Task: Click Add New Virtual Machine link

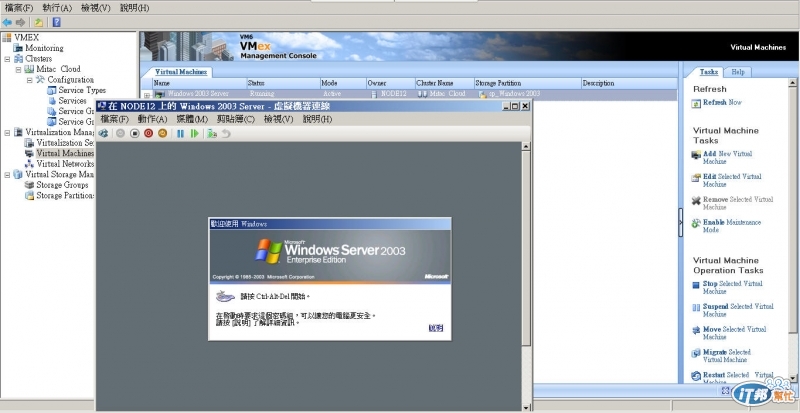Action: (x=728, y=157)
